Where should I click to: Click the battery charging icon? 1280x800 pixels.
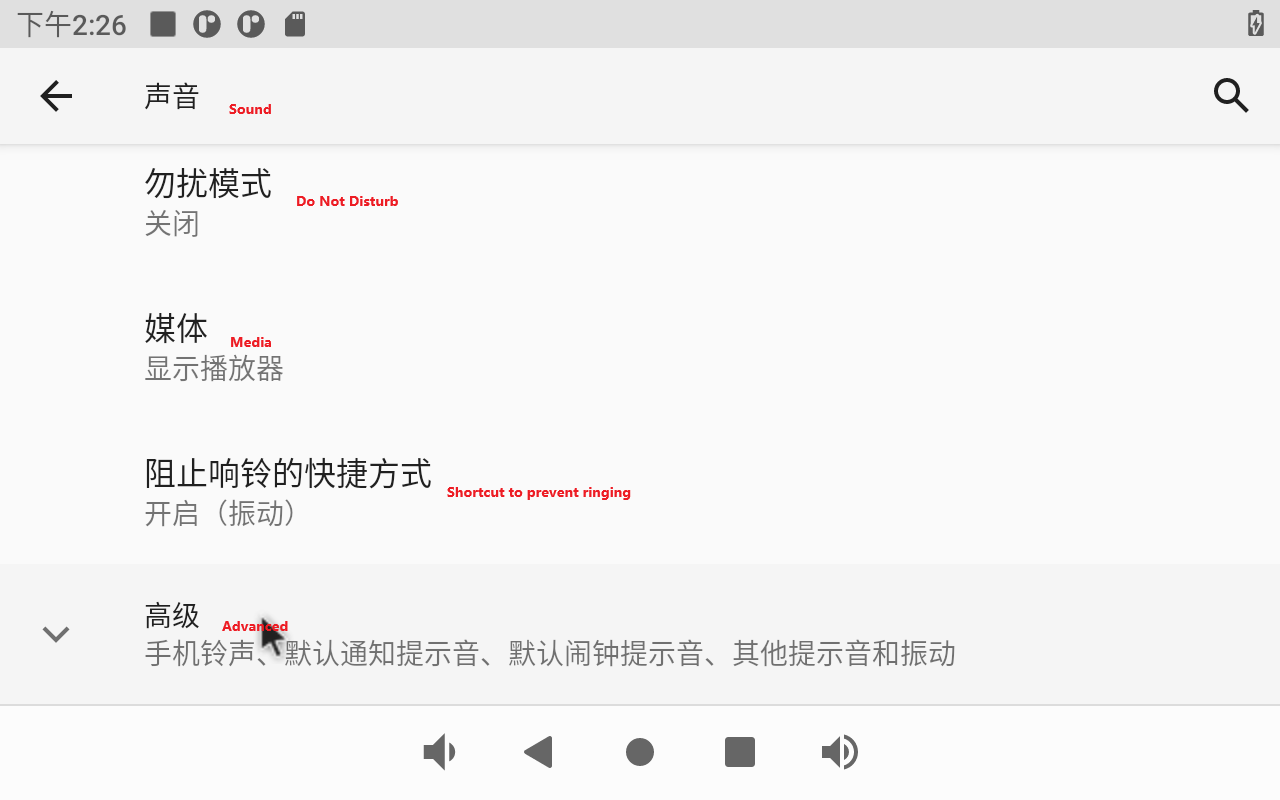(1256, 24)
